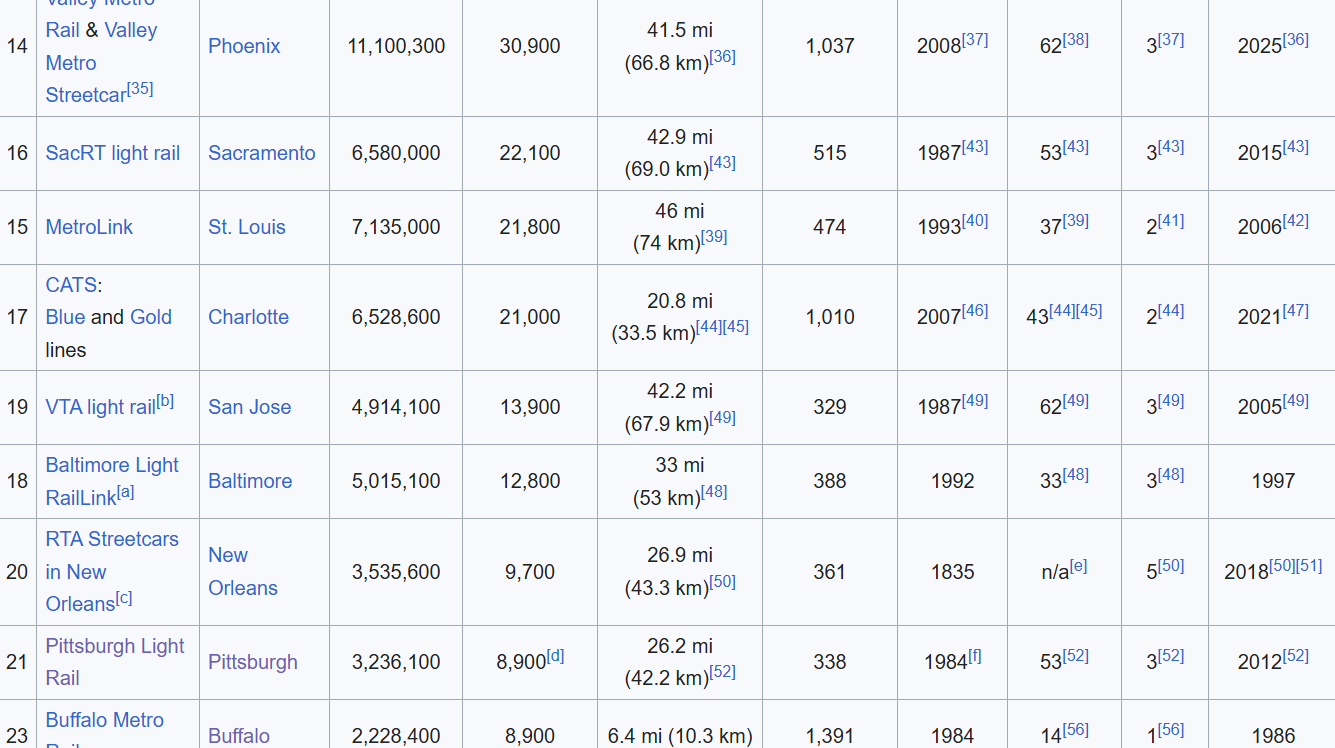Click the New Orleans ridership 3,535,600

(x=396, y=572)
